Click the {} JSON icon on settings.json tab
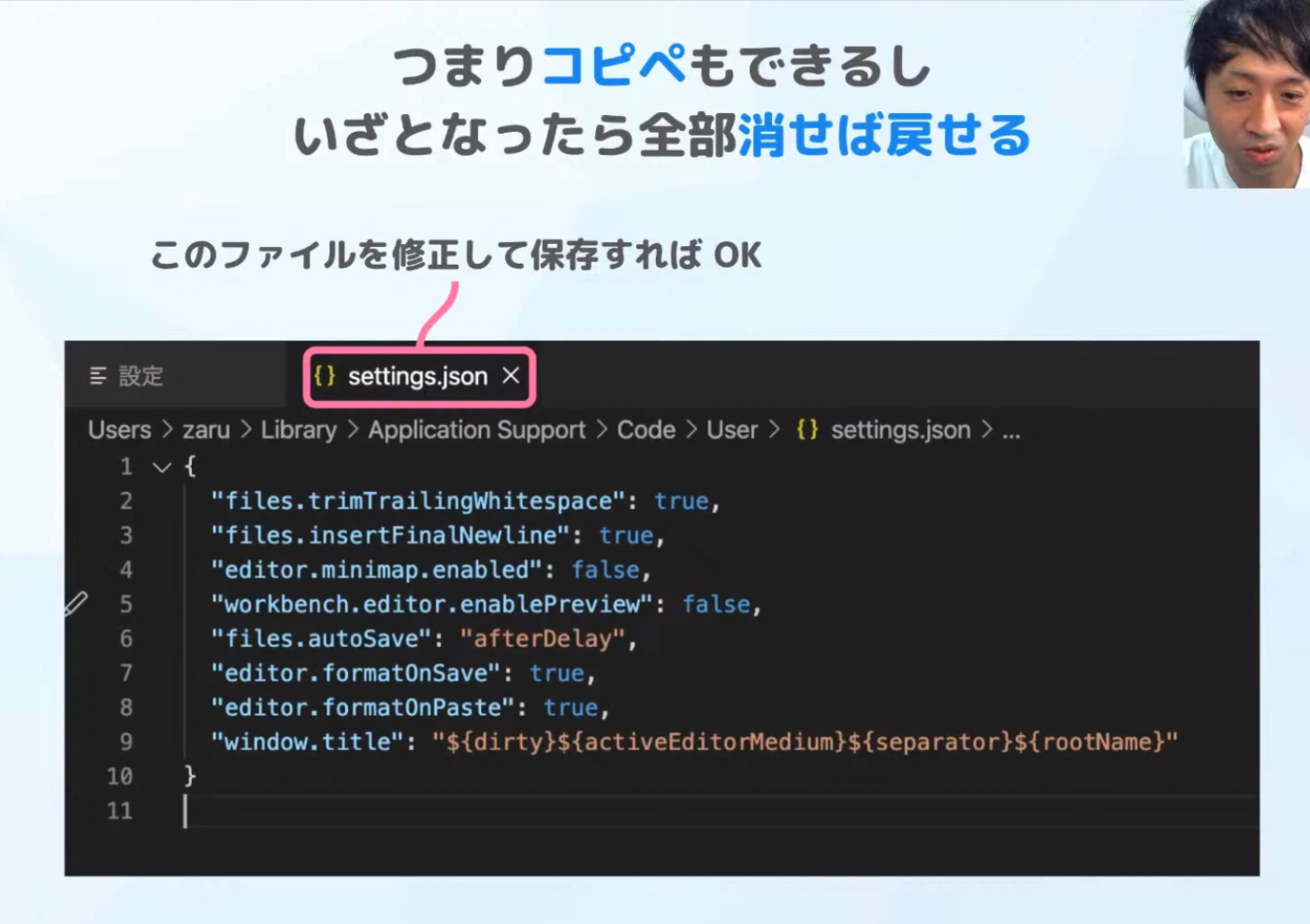The height and width of the screenshot is (924, 1310). click(327, 376)
